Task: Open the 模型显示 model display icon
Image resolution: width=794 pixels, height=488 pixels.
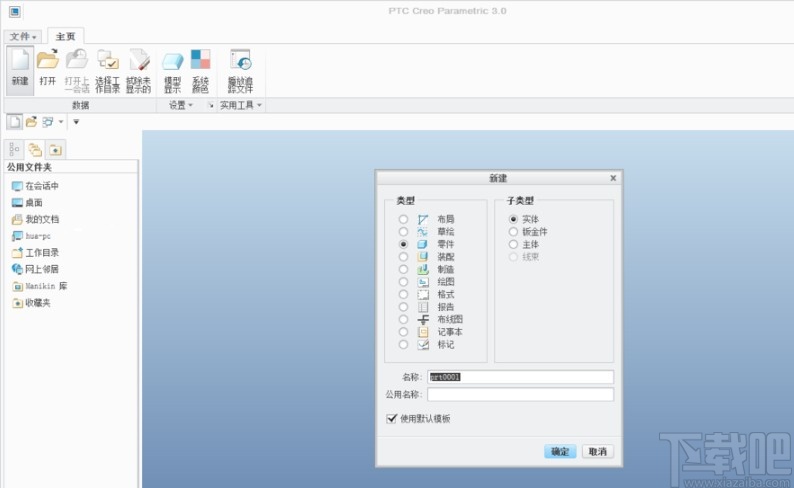Action: tap(172, 61)
